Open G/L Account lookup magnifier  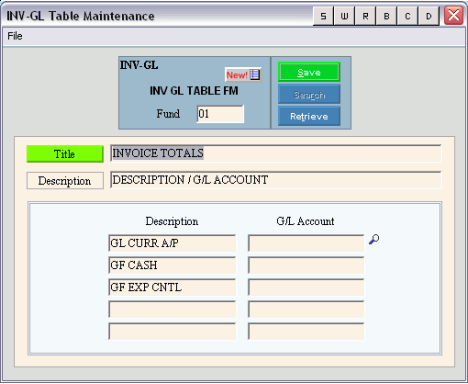point(374,239)
